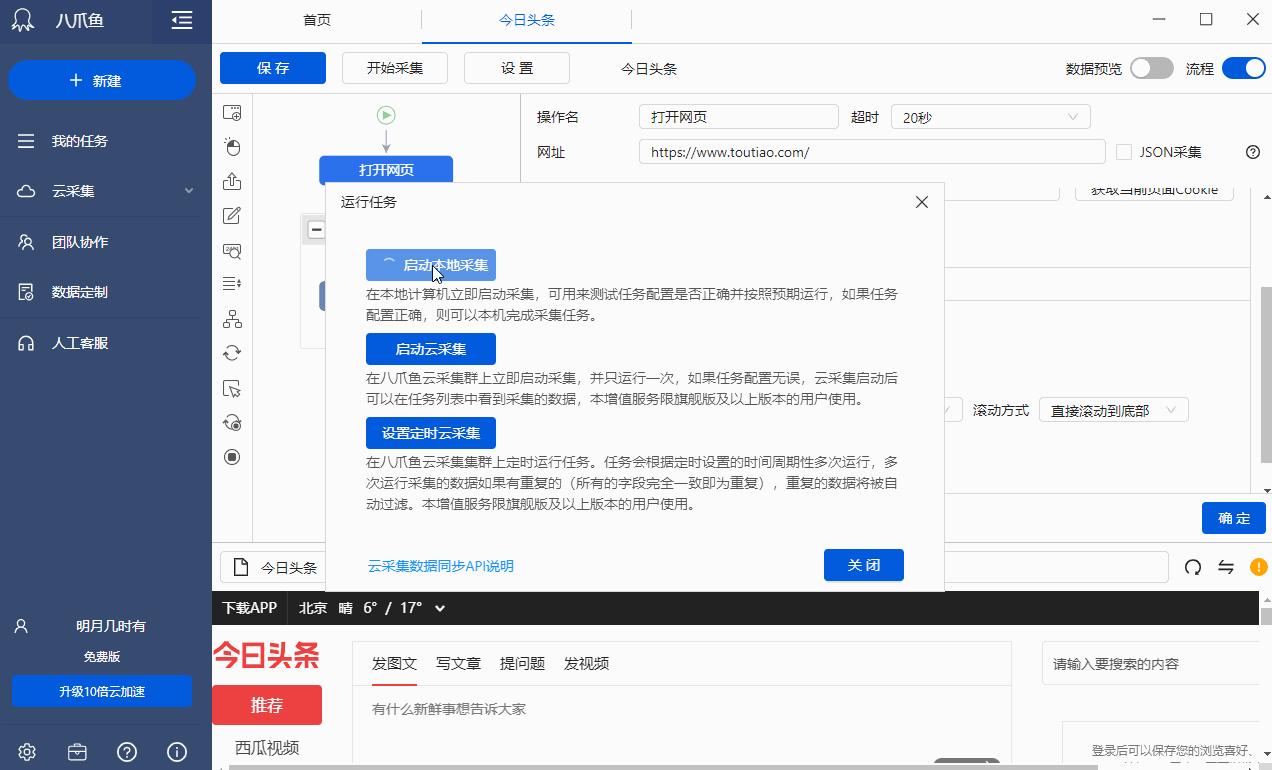1272x770 pixels.
Task: Click the settings panel vertical scrollbar
Action: point(1265,376)
